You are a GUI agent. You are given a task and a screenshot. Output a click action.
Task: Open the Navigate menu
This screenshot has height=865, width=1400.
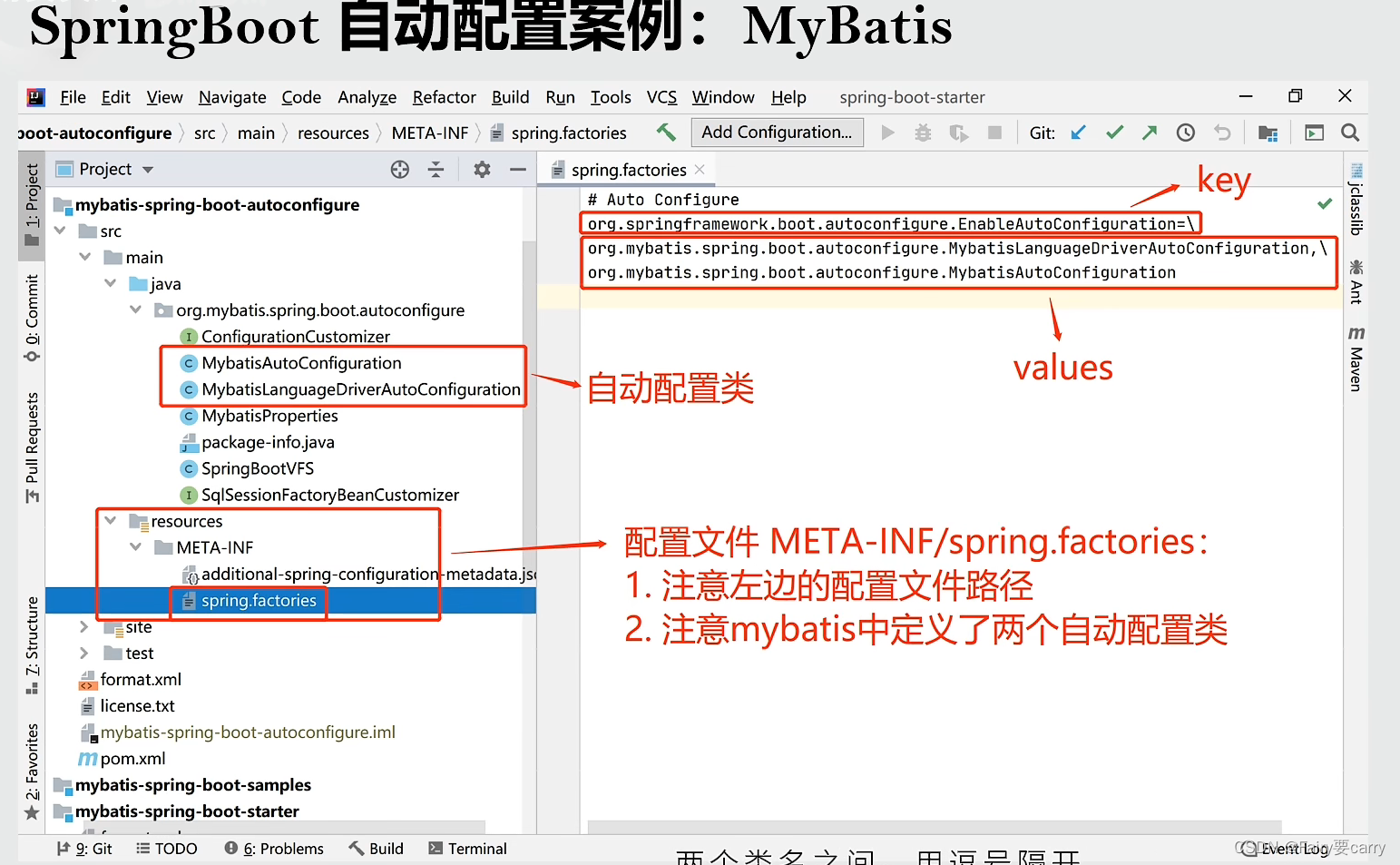pos(232,97)
